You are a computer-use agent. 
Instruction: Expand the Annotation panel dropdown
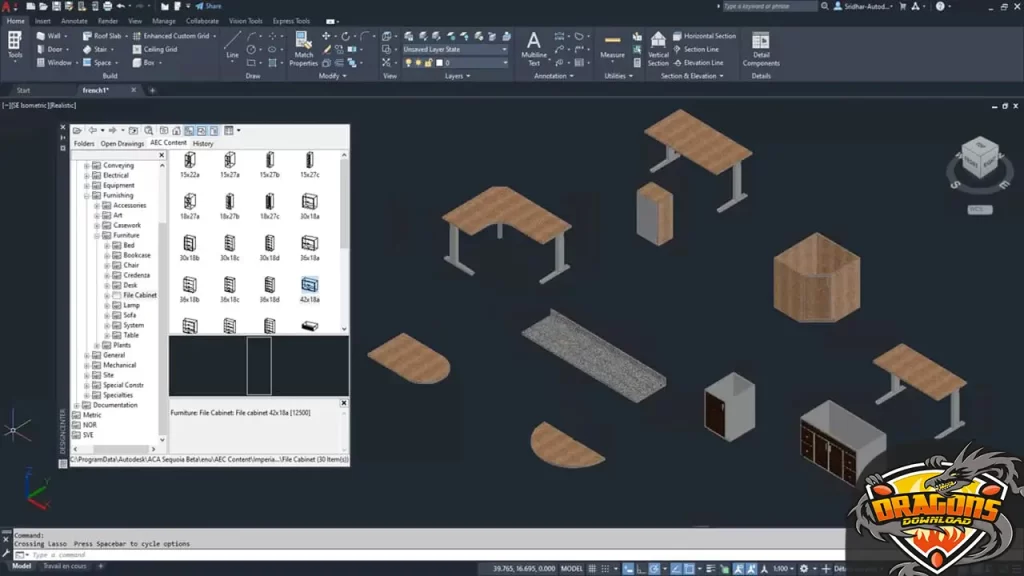pyautogui.click(x=554, y=76)
